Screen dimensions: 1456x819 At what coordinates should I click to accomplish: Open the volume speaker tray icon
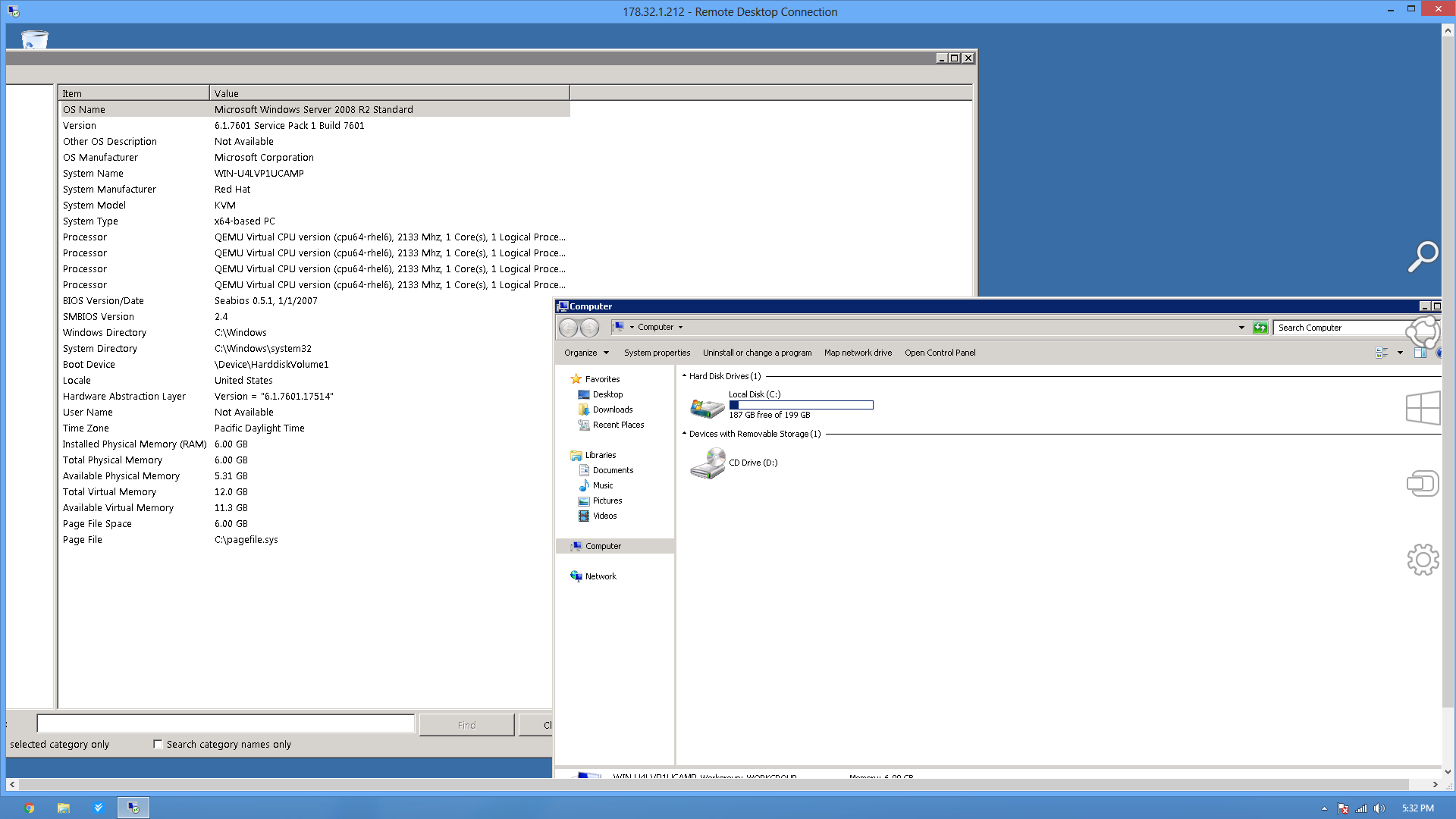pos(1379,808)
